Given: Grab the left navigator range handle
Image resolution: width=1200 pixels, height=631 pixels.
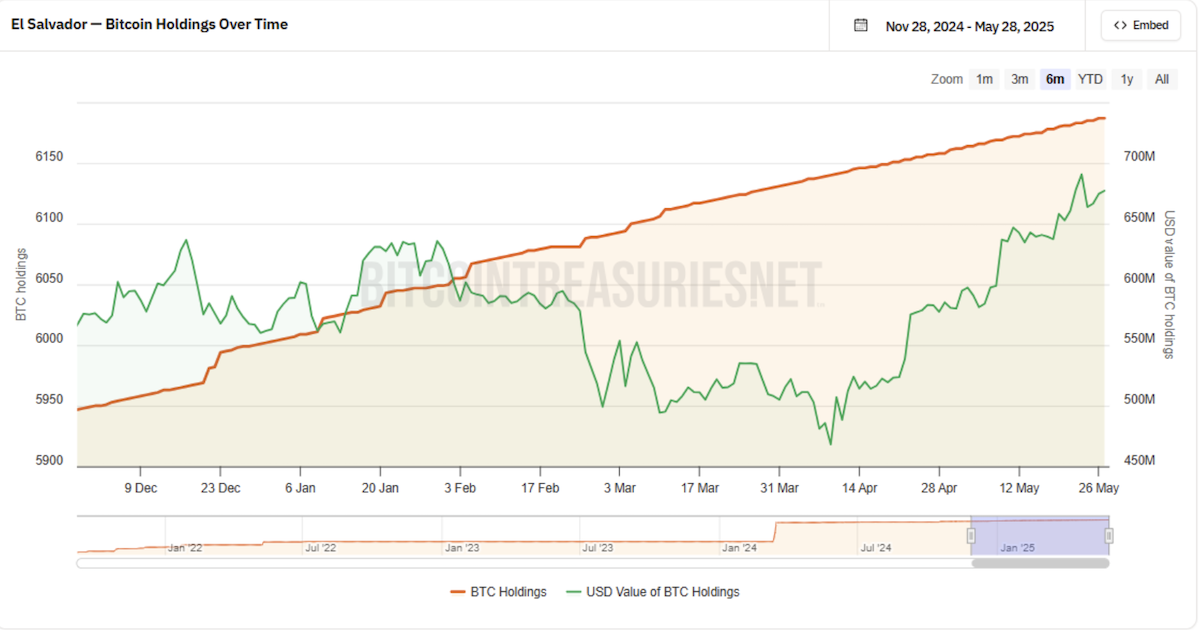Looking at the screenshot, I should coord(971,537).
